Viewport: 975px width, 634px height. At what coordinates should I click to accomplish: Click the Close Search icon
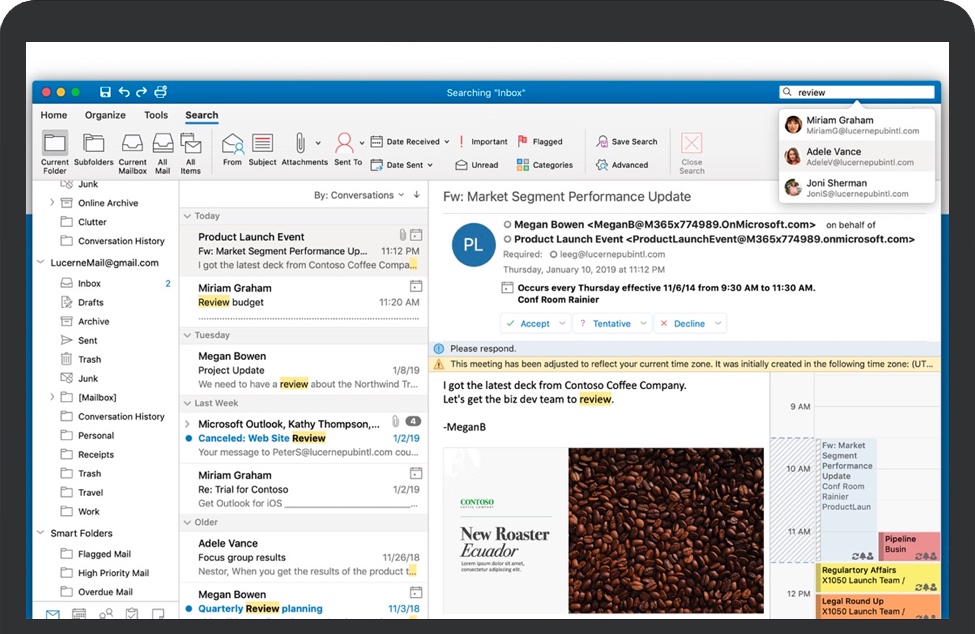click(691, 144)
